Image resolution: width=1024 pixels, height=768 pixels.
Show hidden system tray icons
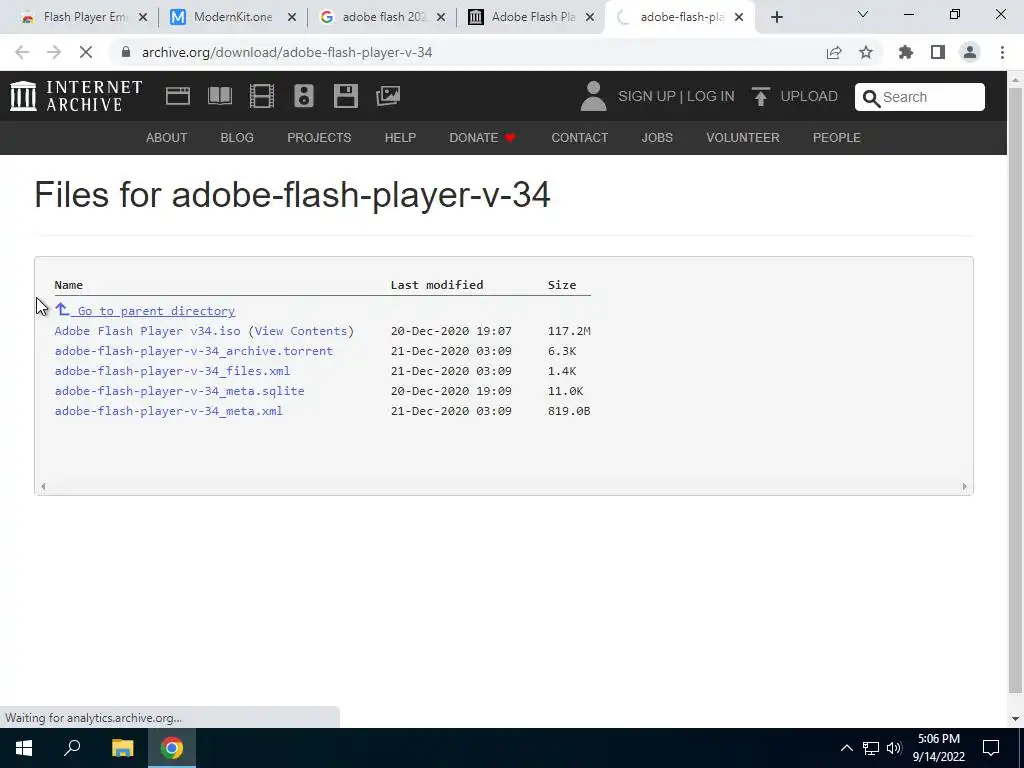[846, 748]
